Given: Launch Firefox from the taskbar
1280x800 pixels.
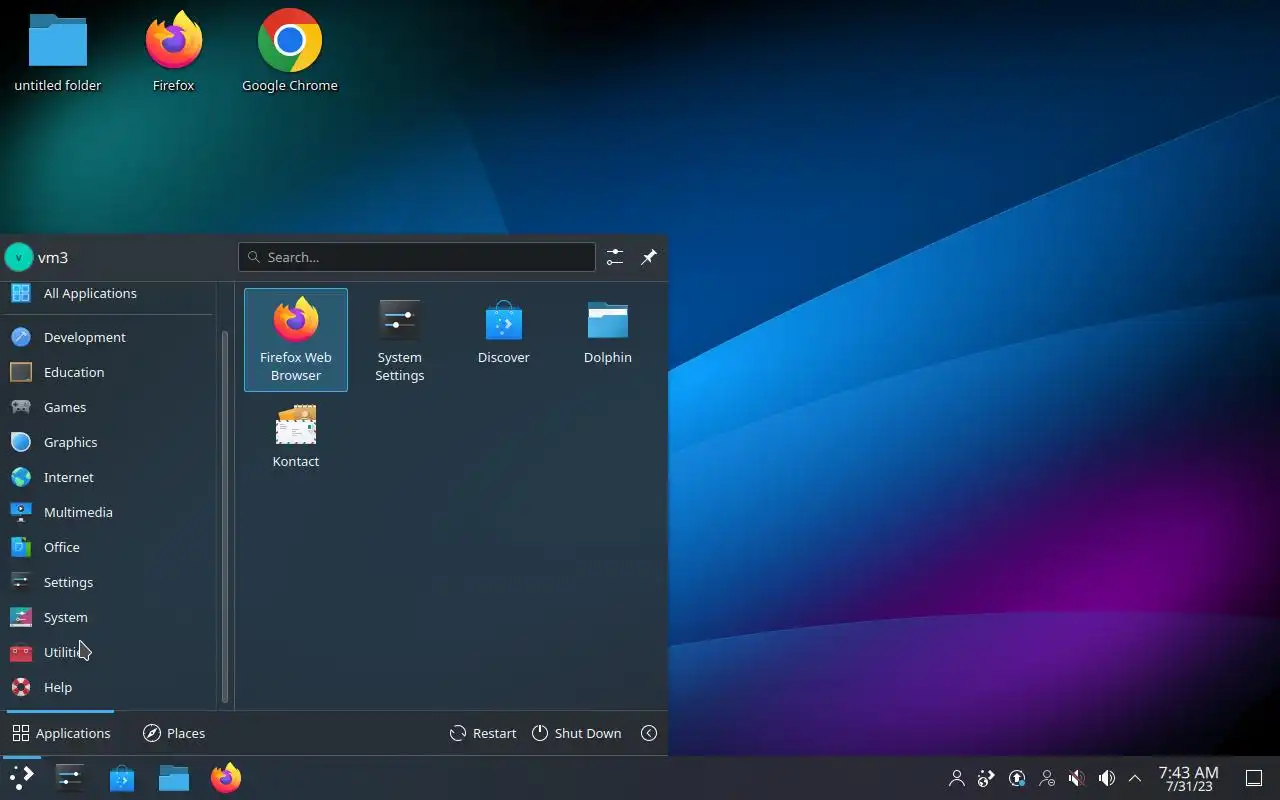Looking at the screenshot, I should click(x=226, y=778).
